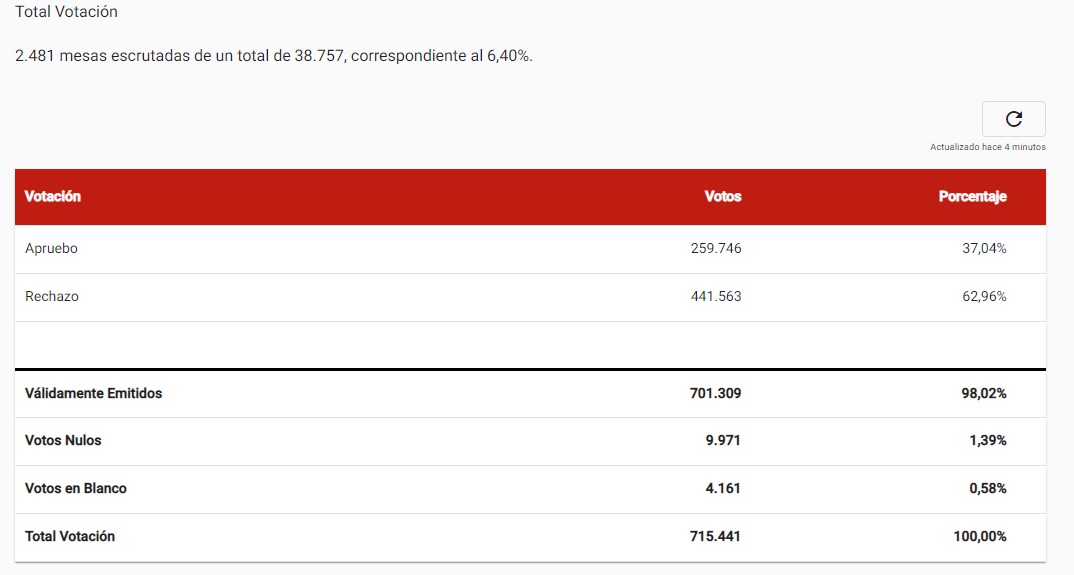Click the Votos Nulos row label
1074x575 pixels.
(63, 441)
